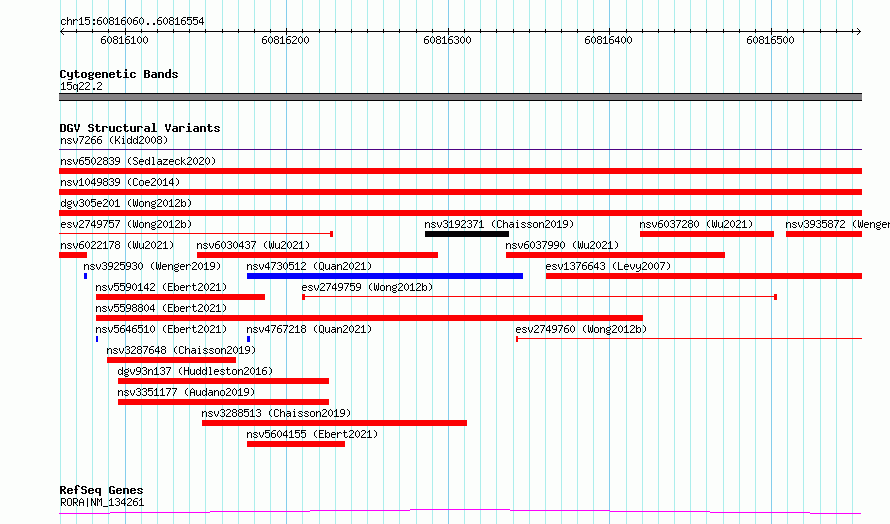Click the nsv6022178 (Wu2021) label
Image resolution: width=890 pixels, height=524 pixels.
click(x=117, y=245)
